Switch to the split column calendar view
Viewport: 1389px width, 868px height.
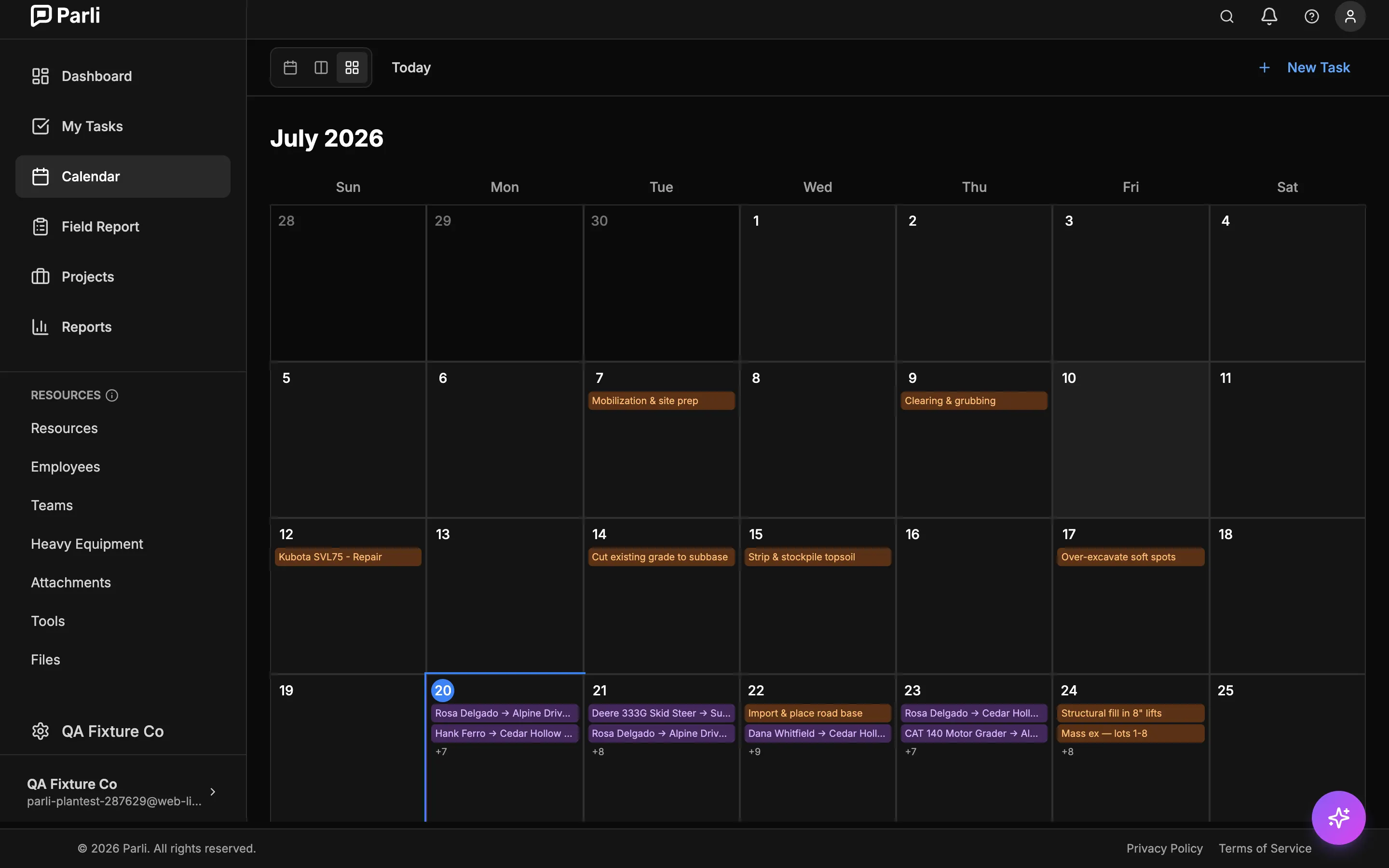tap(321, 68)
